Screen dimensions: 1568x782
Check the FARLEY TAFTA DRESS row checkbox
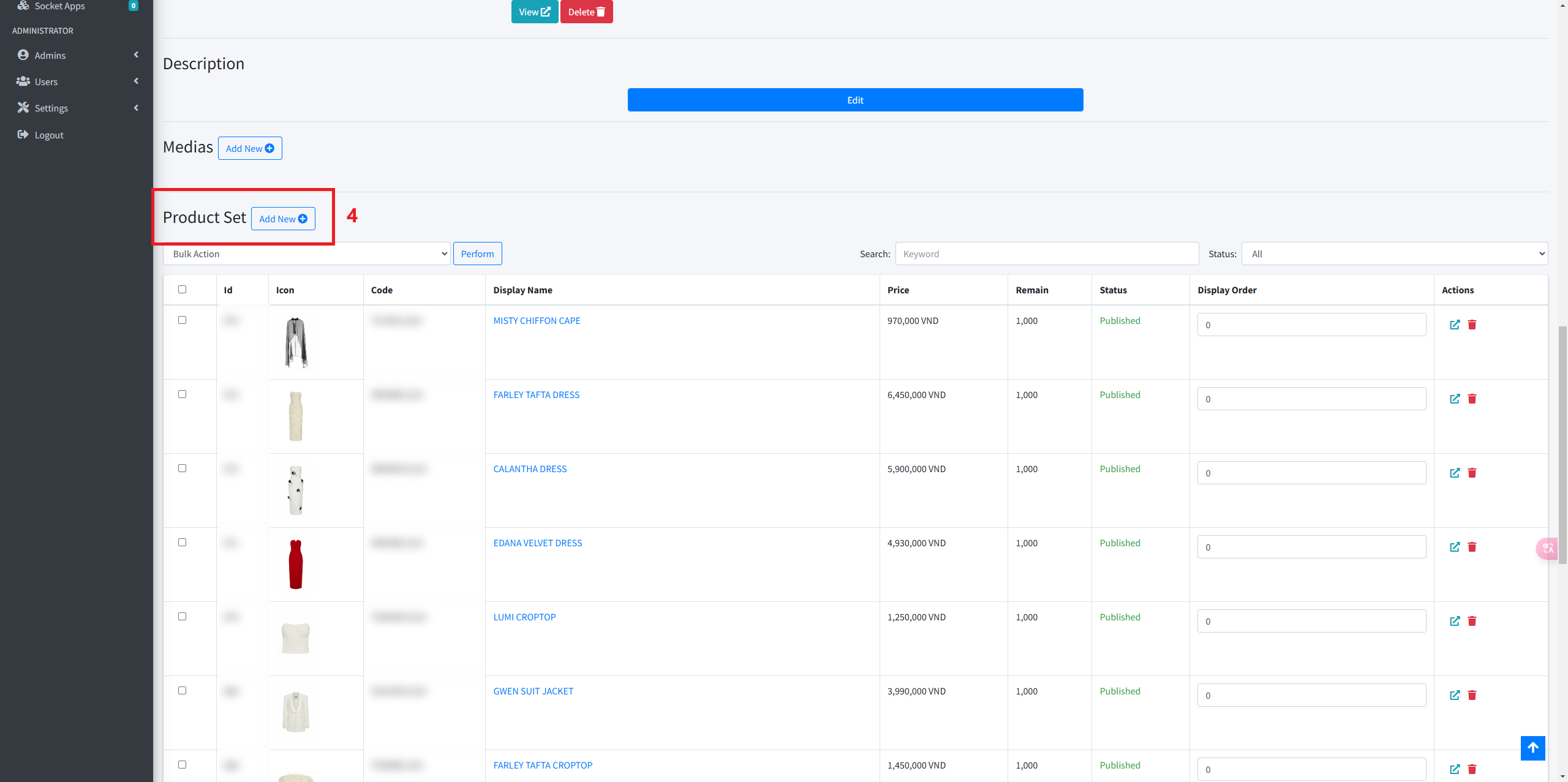[182, 394]
